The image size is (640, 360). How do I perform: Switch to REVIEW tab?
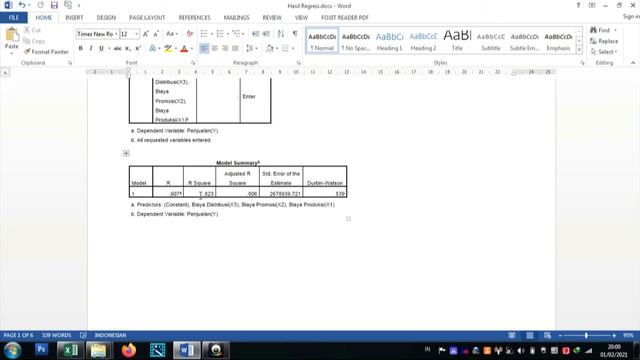click(272, 18)
